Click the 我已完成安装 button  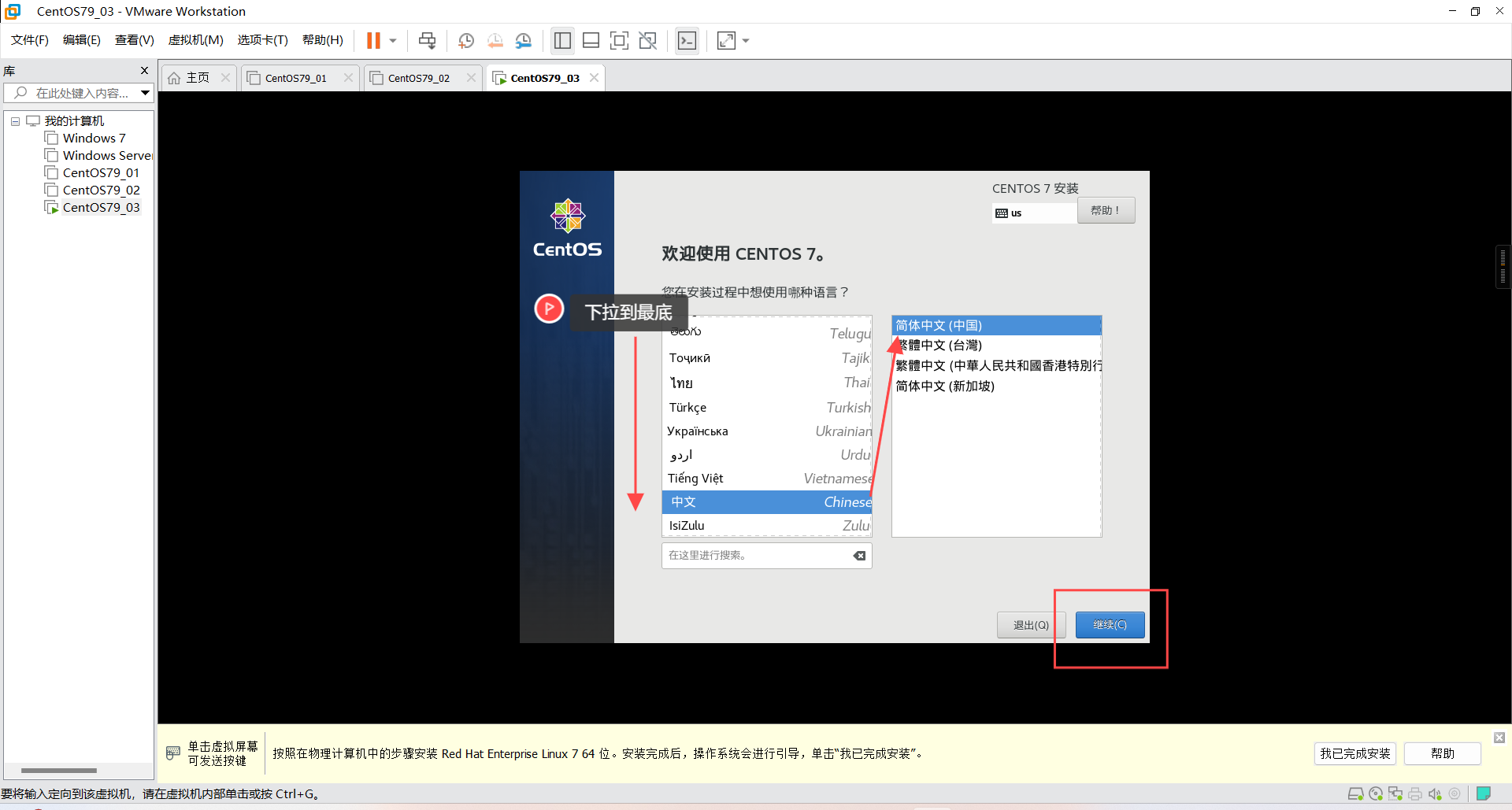(1355, 754)
